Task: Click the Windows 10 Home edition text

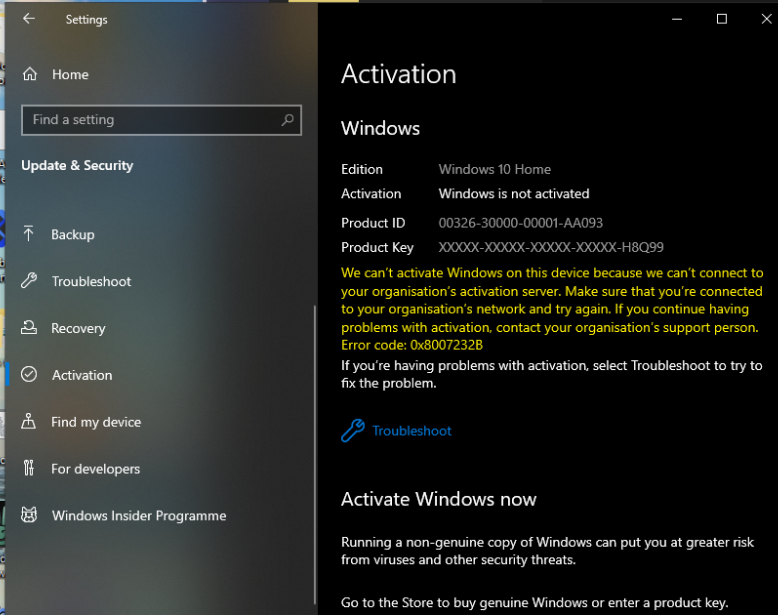Action: (x=495, y=169)
